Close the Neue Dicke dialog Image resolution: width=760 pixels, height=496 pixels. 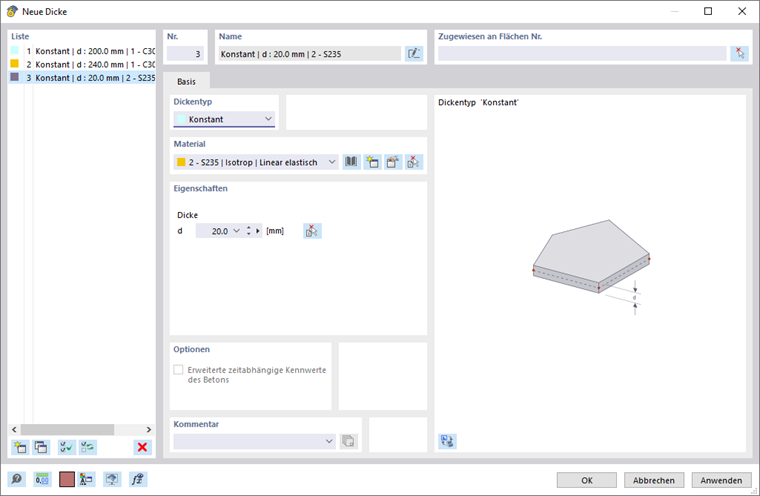pyautogui.click(x=742, y=11)
